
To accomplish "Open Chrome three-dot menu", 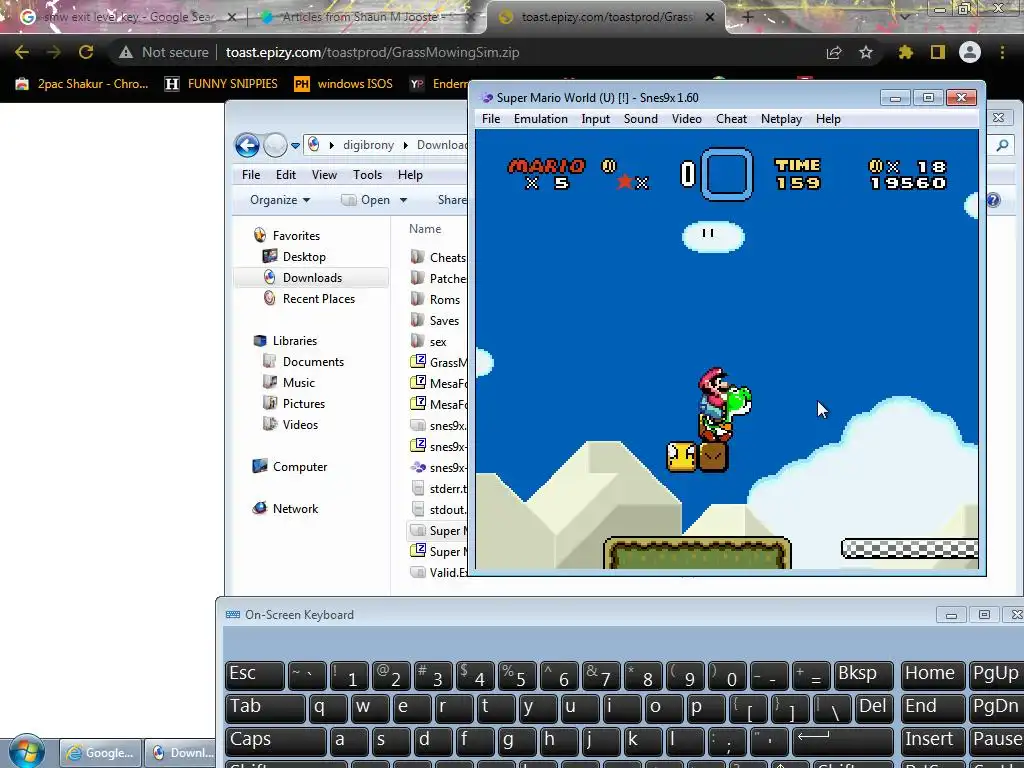I will tap(1002, 52).
